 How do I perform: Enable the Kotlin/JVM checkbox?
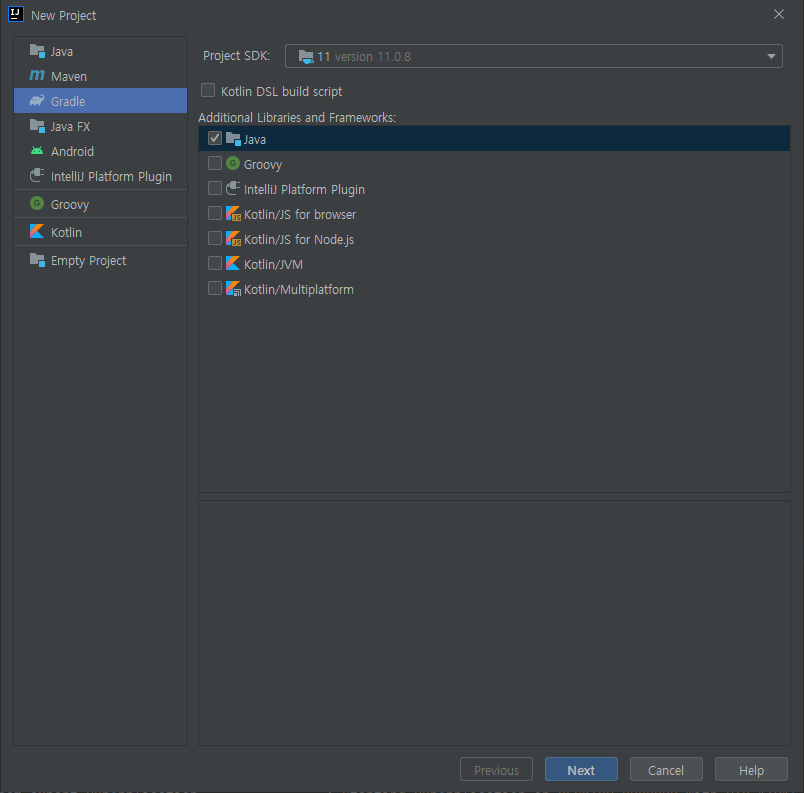pyautogui.click(x=215, y=263)
